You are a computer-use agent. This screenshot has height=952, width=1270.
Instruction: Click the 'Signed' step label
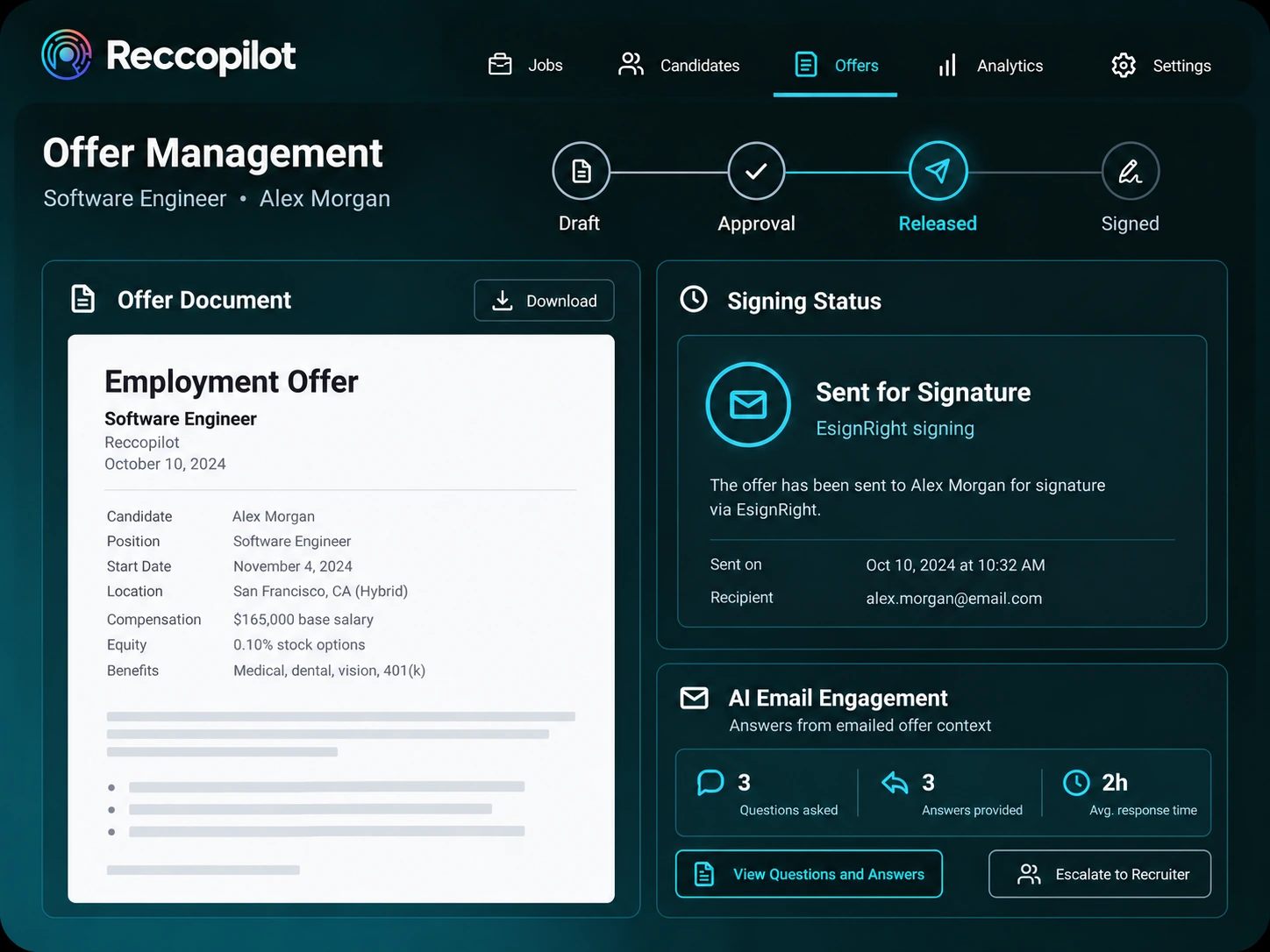1131,224
